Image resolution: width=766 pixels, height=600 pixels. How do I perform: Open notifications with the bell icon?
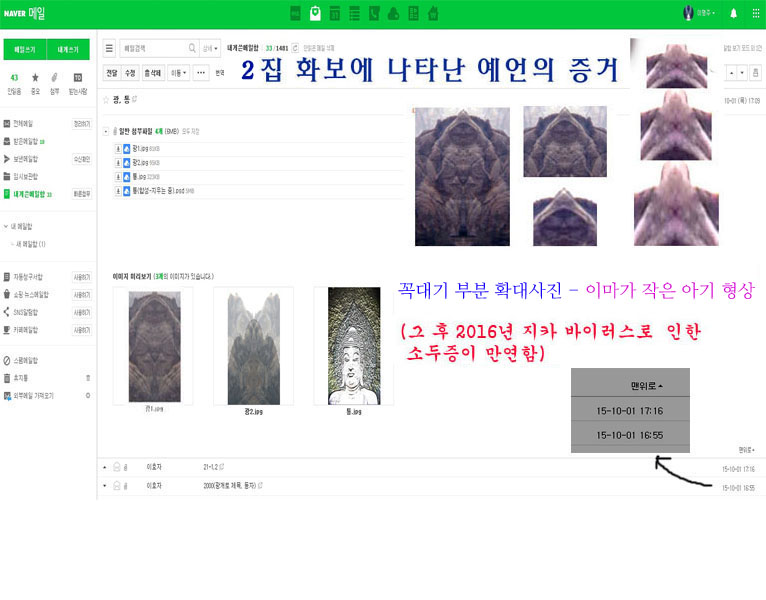point(733,13)
